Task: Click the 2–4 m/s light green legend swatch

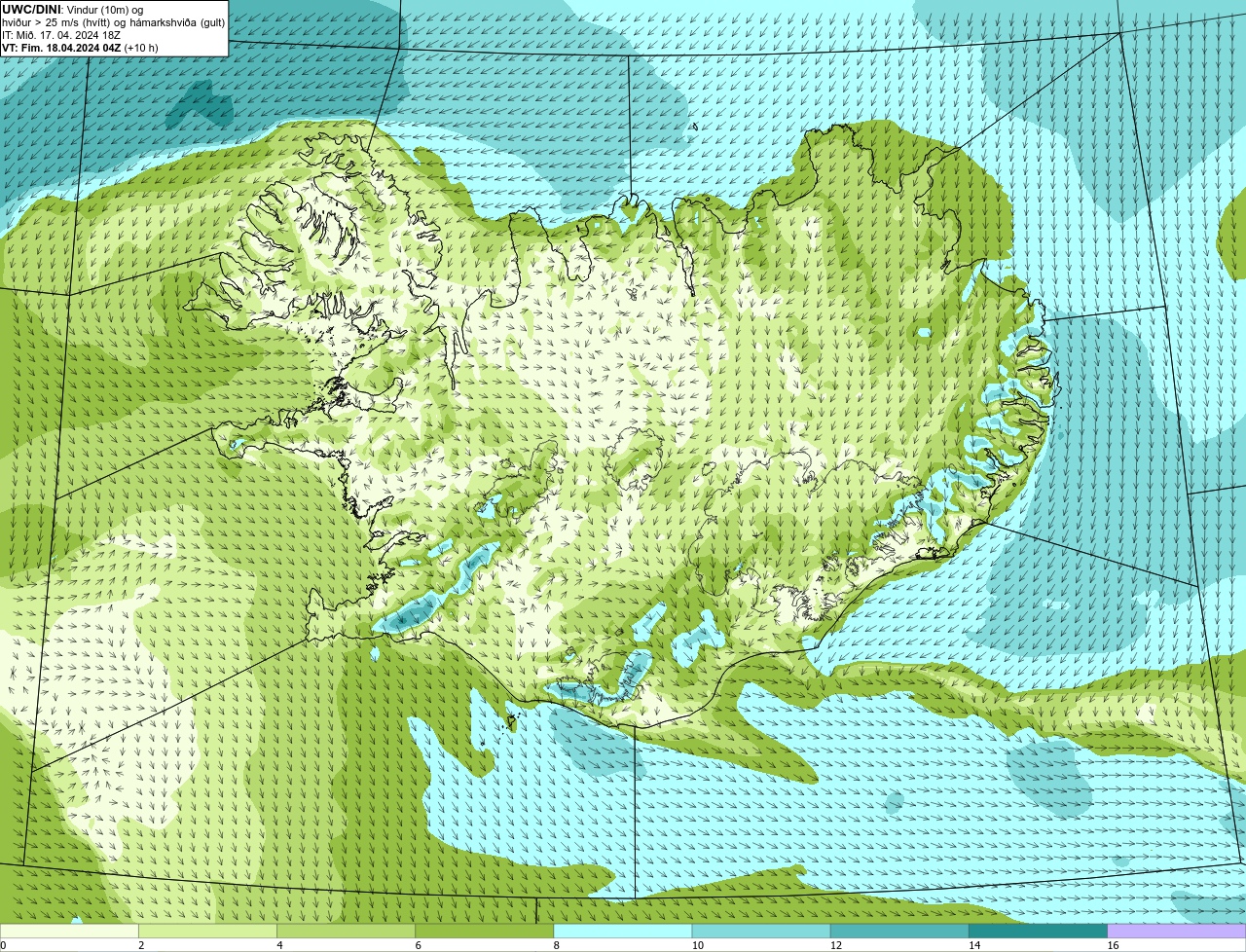Action: point(207,932)
